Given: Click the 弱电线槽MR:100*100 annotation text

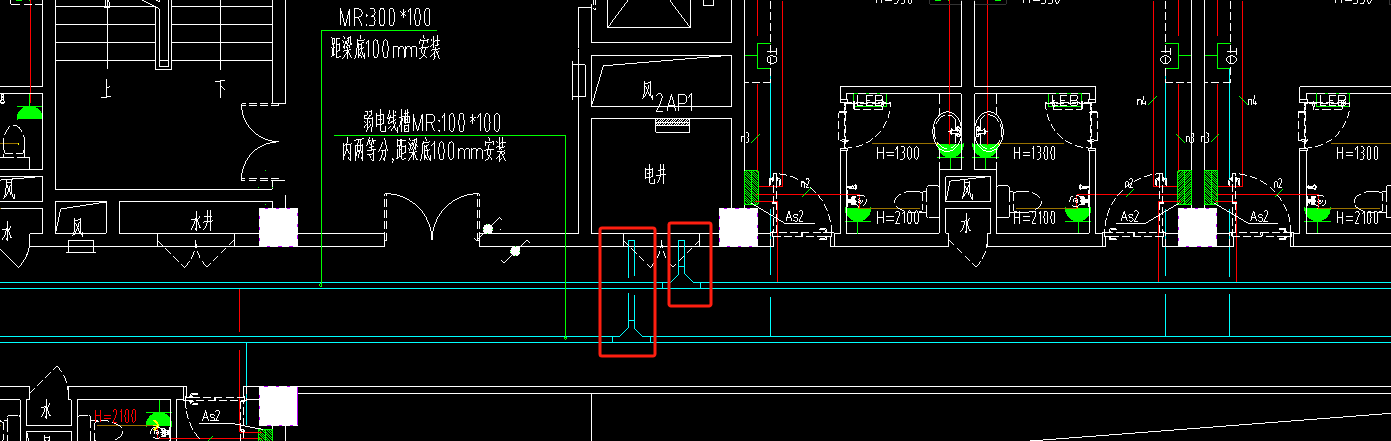Looking at the screenshot, I should [x=431, y=123].
